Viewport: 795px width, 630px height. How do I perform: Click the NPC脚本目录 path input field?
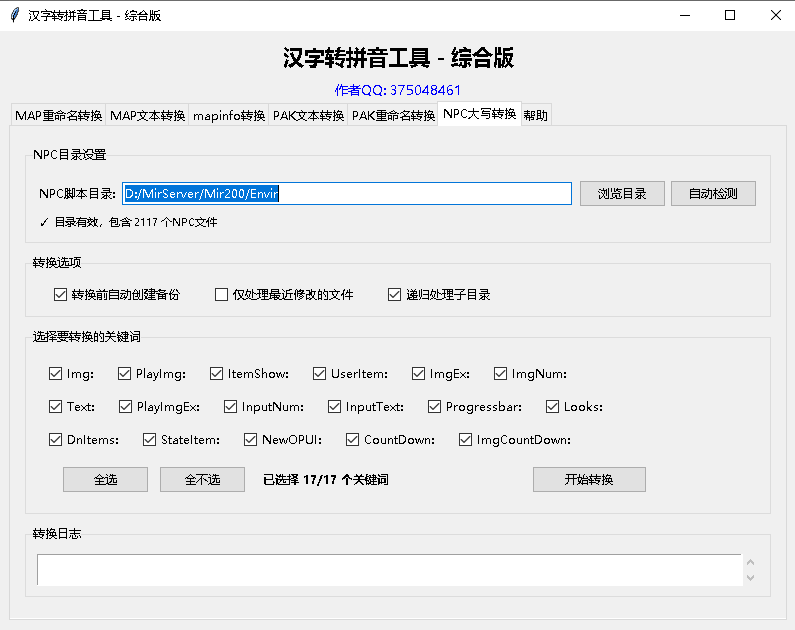[346, 194]
